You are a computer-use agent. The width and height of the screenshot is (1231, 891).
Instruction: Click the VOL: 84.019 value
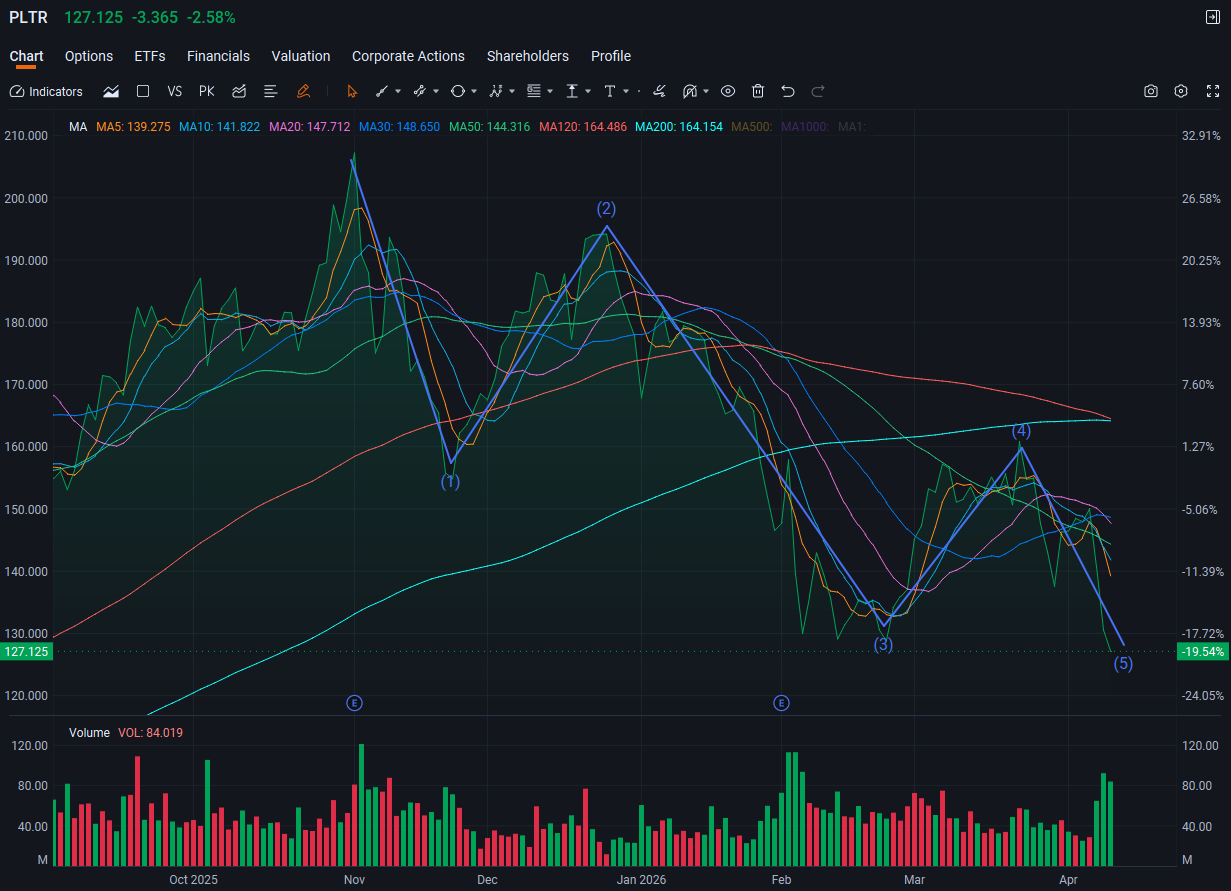coord(150,733)
